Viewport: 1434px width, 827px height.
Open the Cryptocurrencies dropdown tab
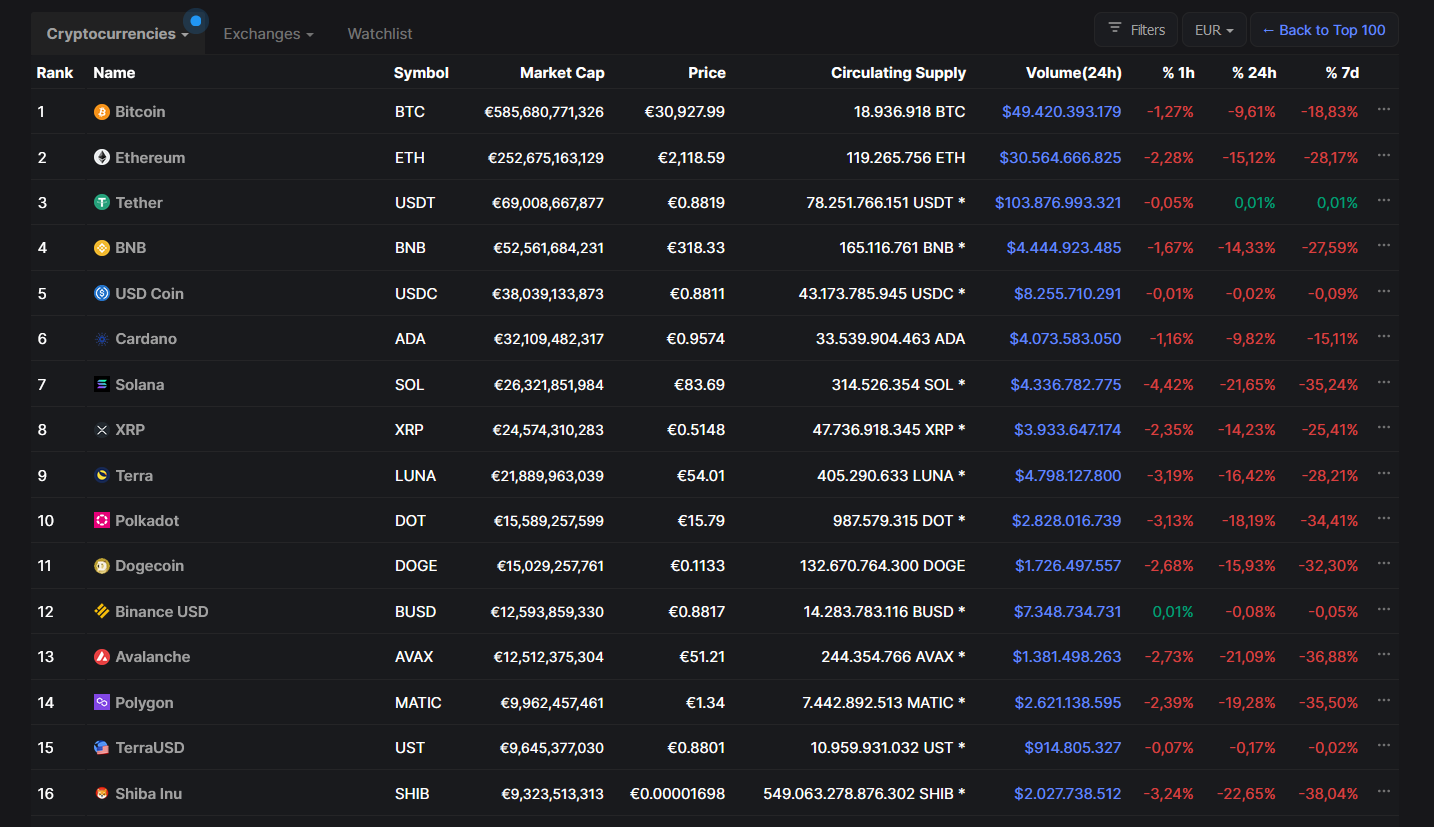coord(118,34)
